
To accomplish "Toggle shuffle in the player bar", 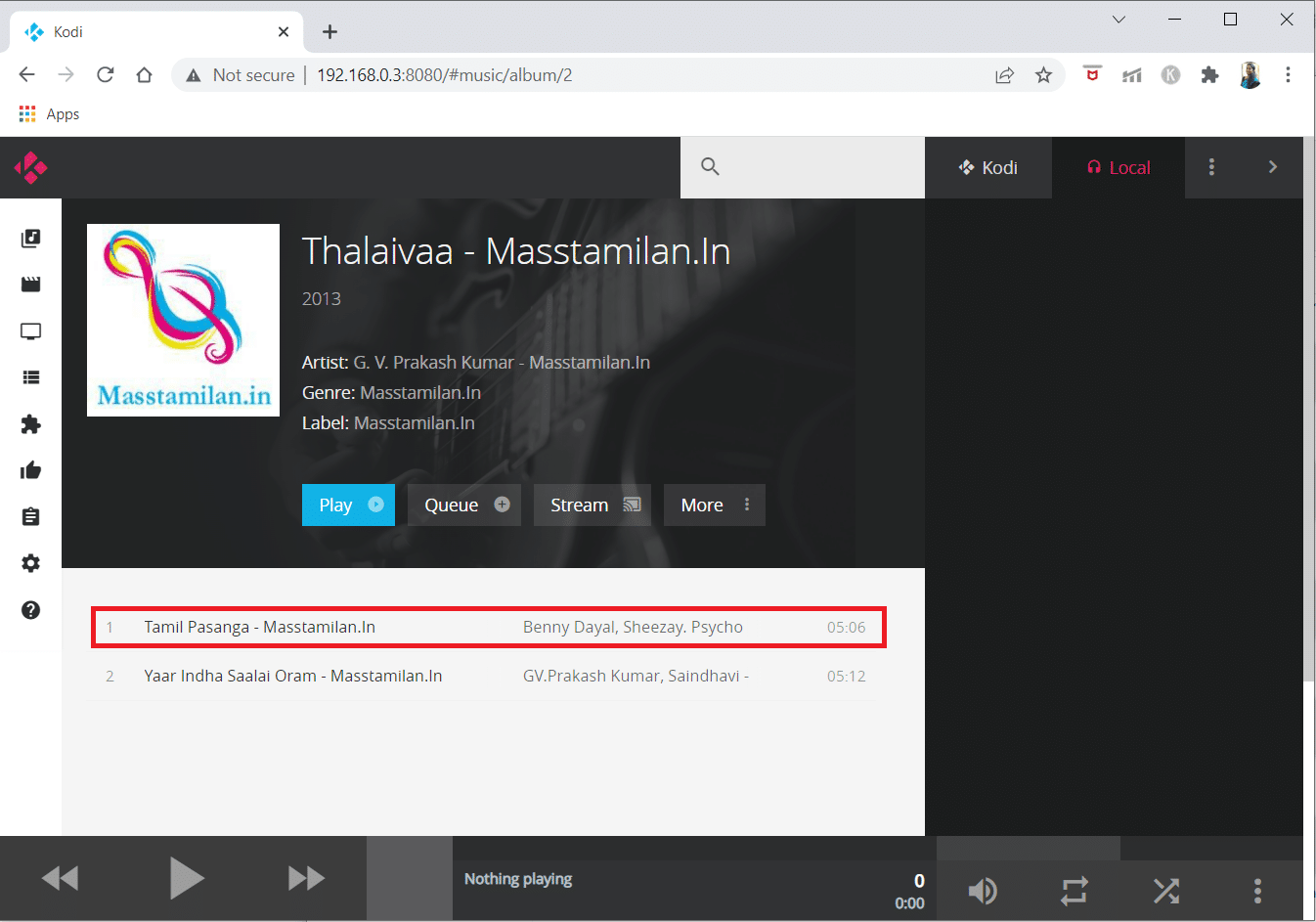I will pyautogui.click(x=1166, y=890).
